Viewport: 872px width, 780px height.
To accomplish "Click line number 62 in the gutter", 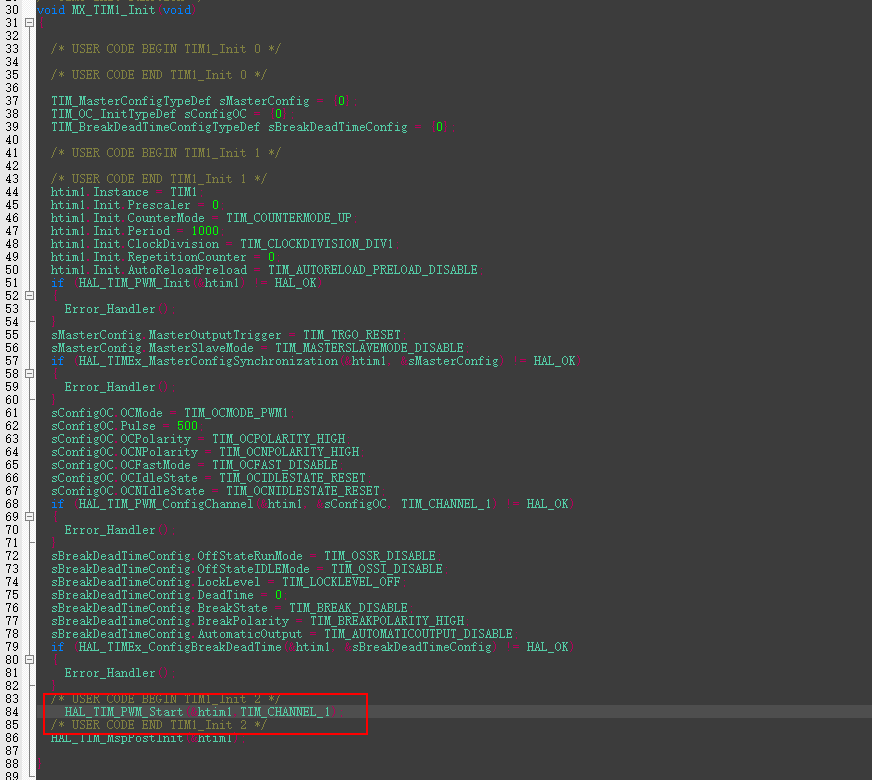I will coord(12,426).
